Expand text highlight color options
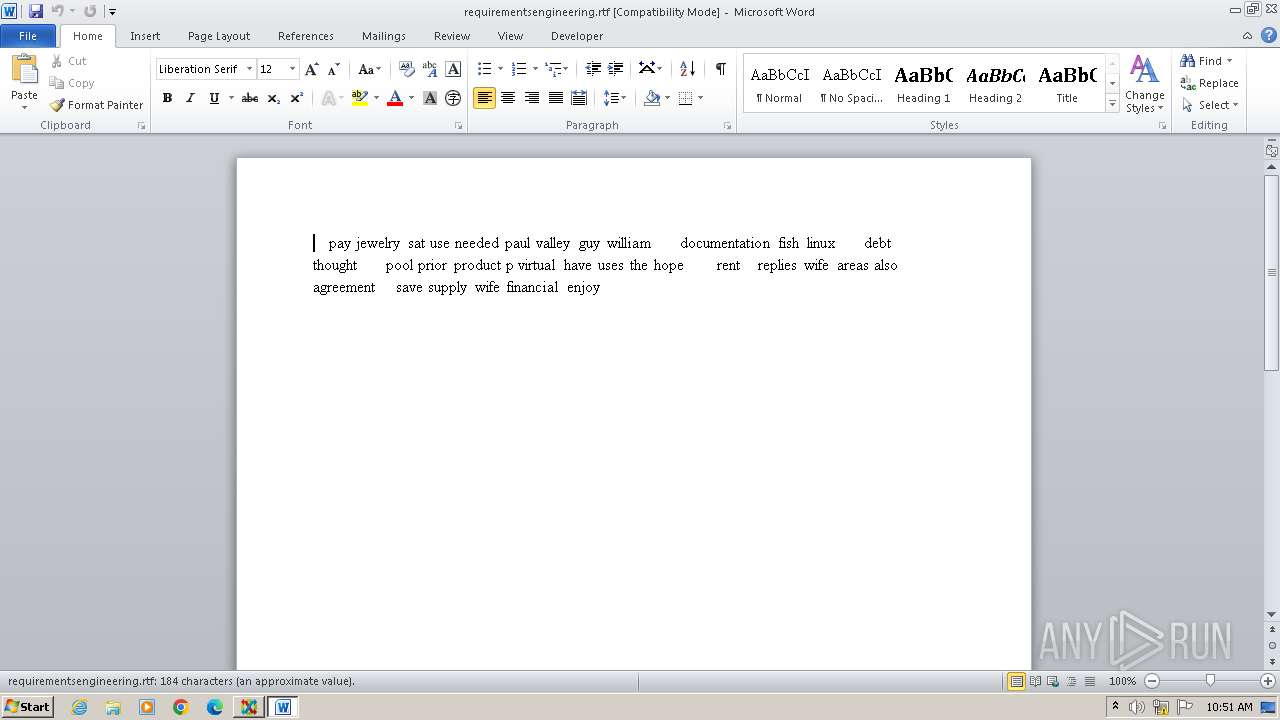 (376, 98)
